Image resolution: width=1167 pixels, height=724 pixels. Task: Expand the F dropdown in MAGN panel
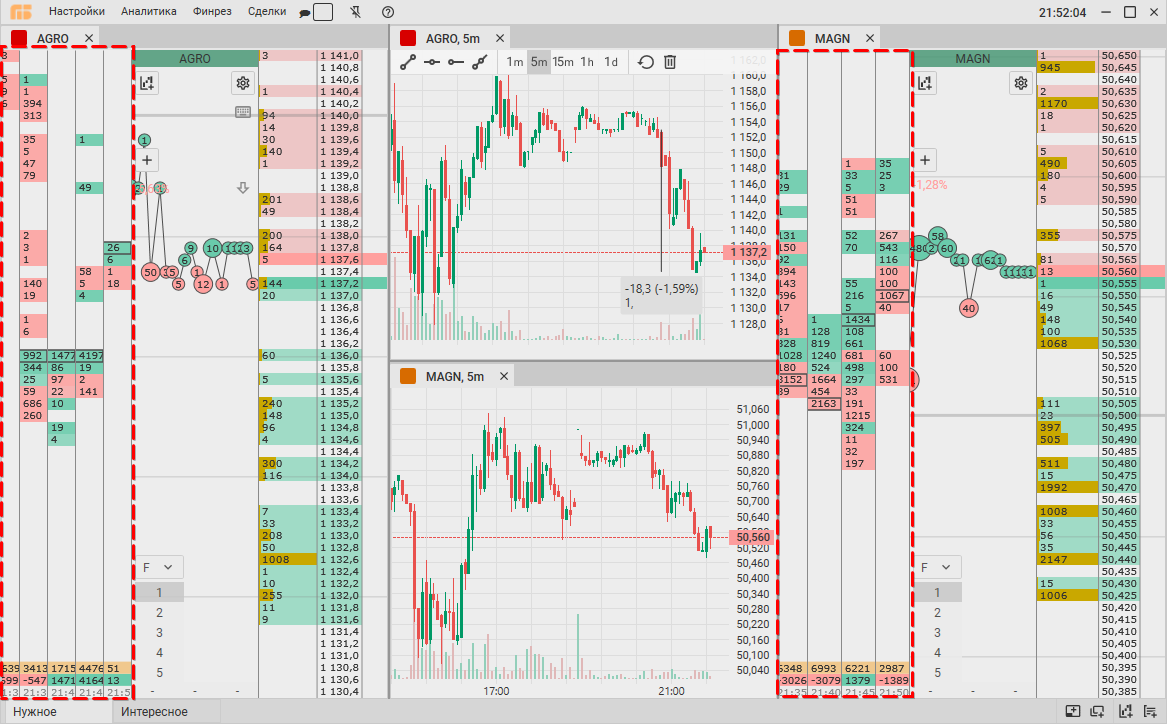(936, 567)
